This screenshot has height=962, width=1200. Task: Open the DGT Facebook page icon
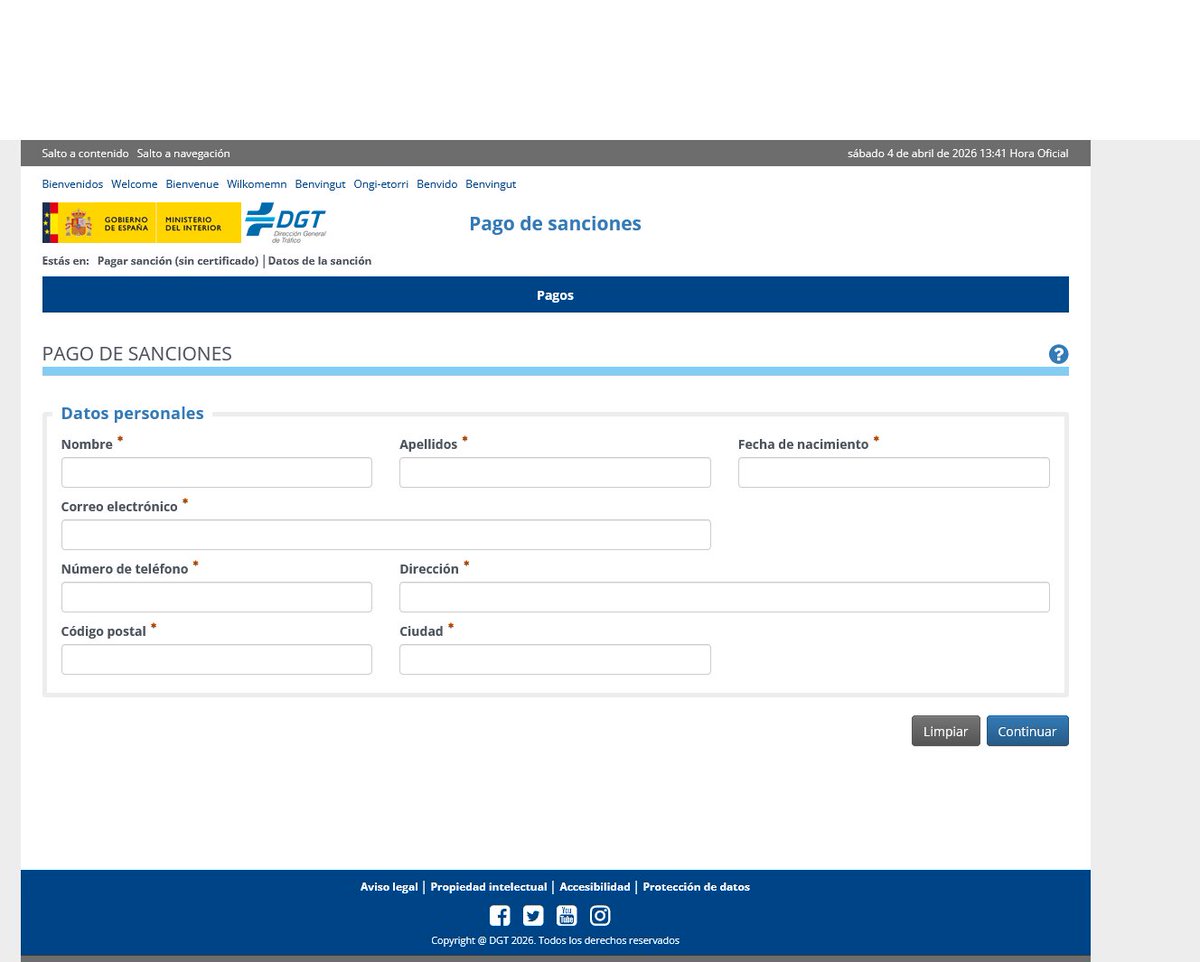(x=500, y=915)
